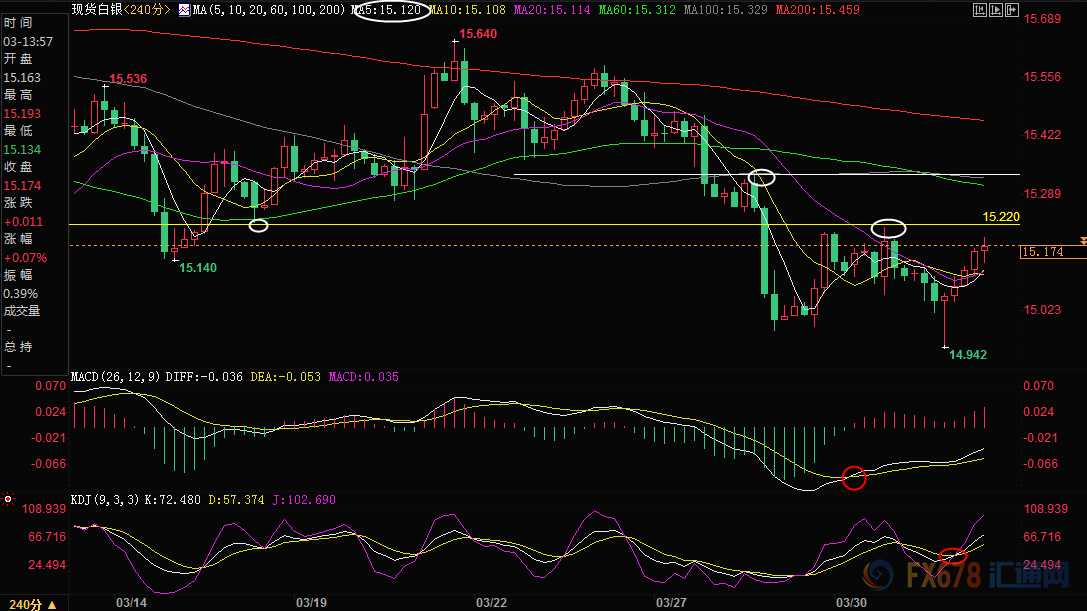Click the export arrow icon at top right
Screen dimensions: 1087x611
tap(1011, 10)
